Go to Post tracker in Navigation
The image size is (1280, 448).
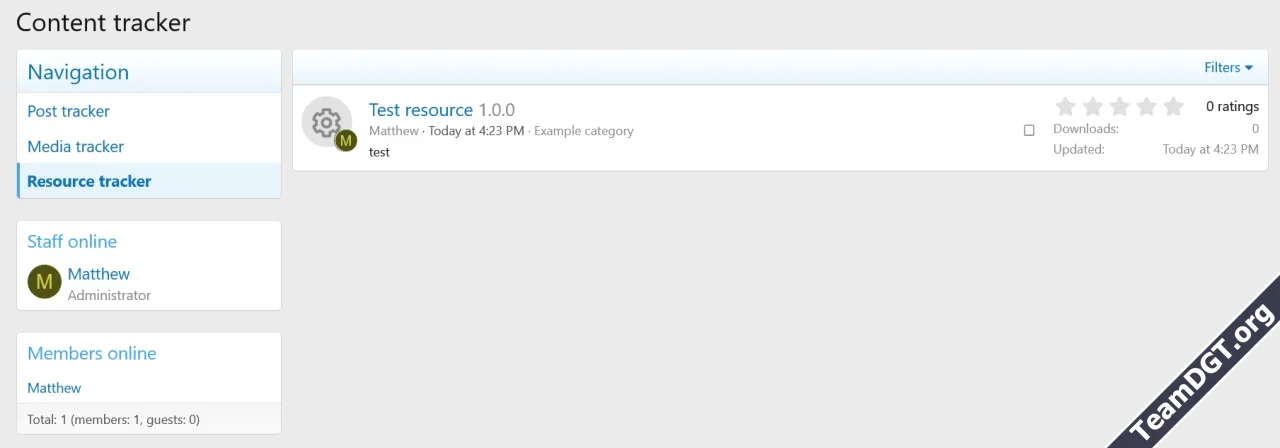tap(69, 111)
